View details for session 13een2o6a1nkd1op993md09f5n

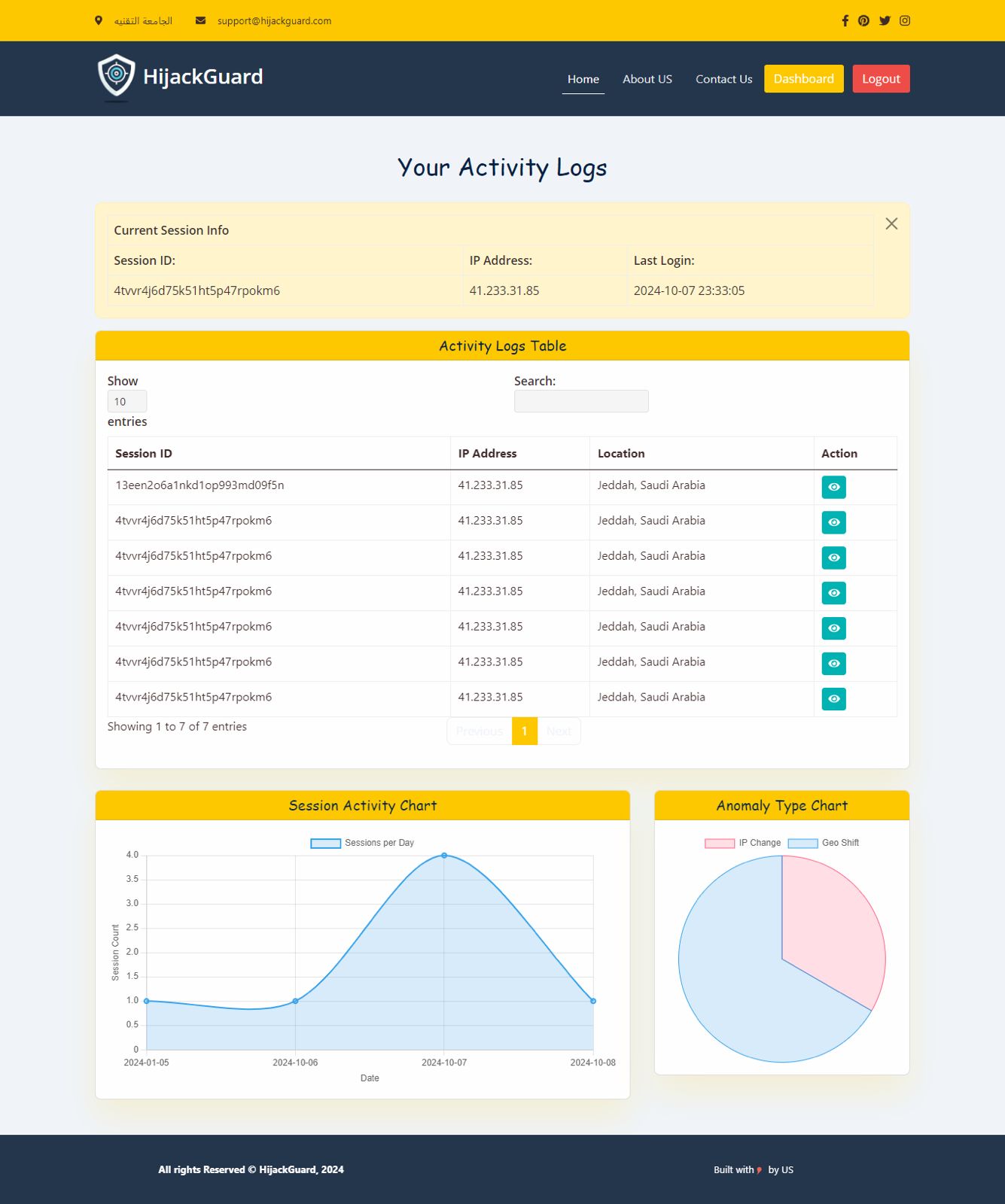tap(833, 487)
